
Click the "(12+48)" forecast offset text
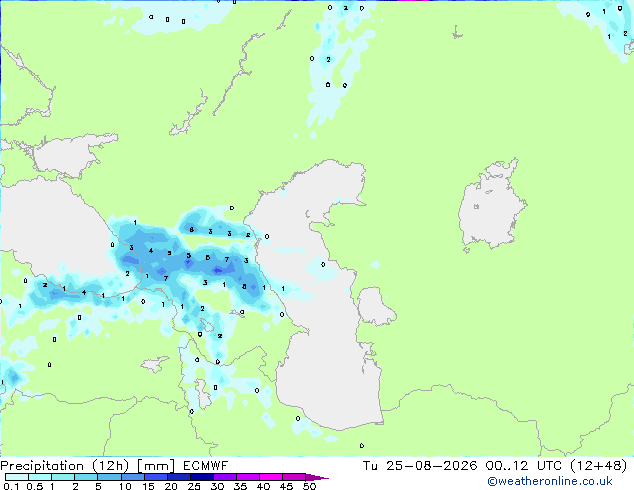pos(598,466)
